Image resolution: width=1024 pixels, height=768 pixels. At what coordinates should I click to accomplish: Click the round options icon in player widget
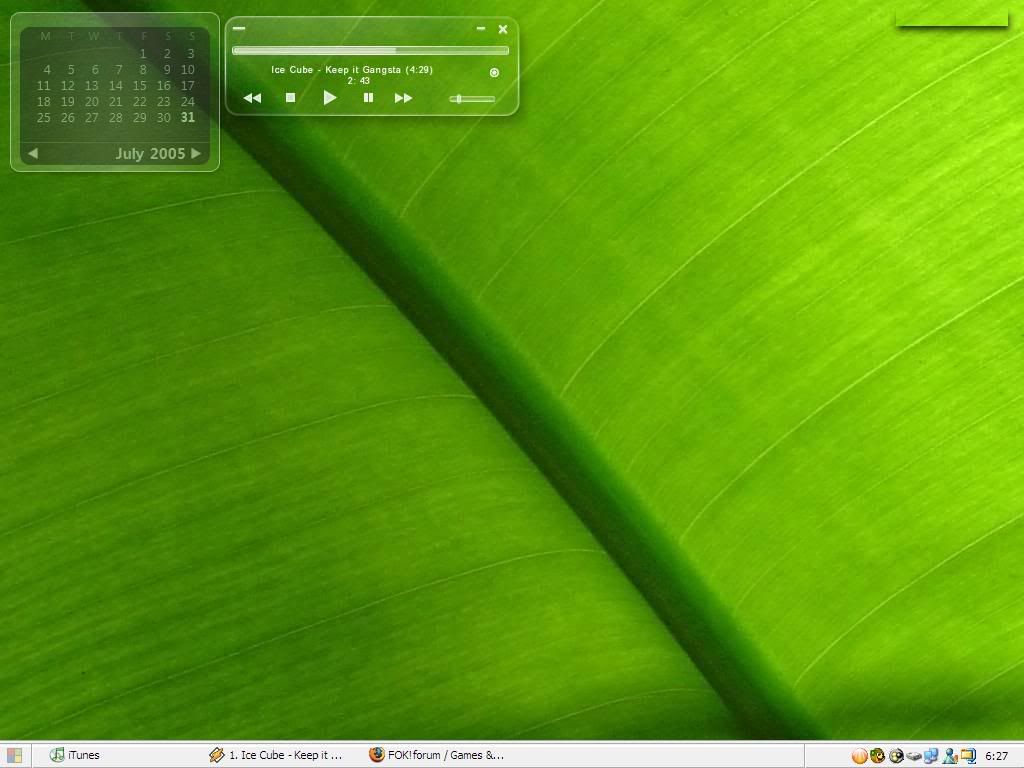tap(494, 72)
